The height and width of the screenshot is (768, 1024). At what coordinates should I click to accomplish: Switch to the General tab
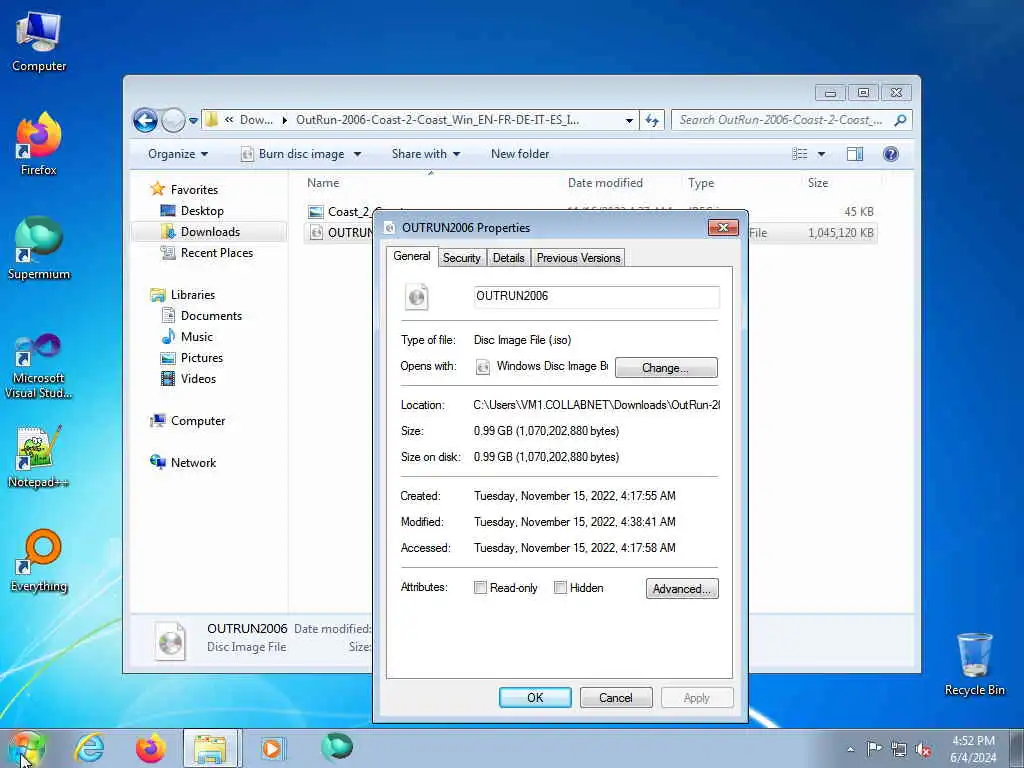pos(411,257)
